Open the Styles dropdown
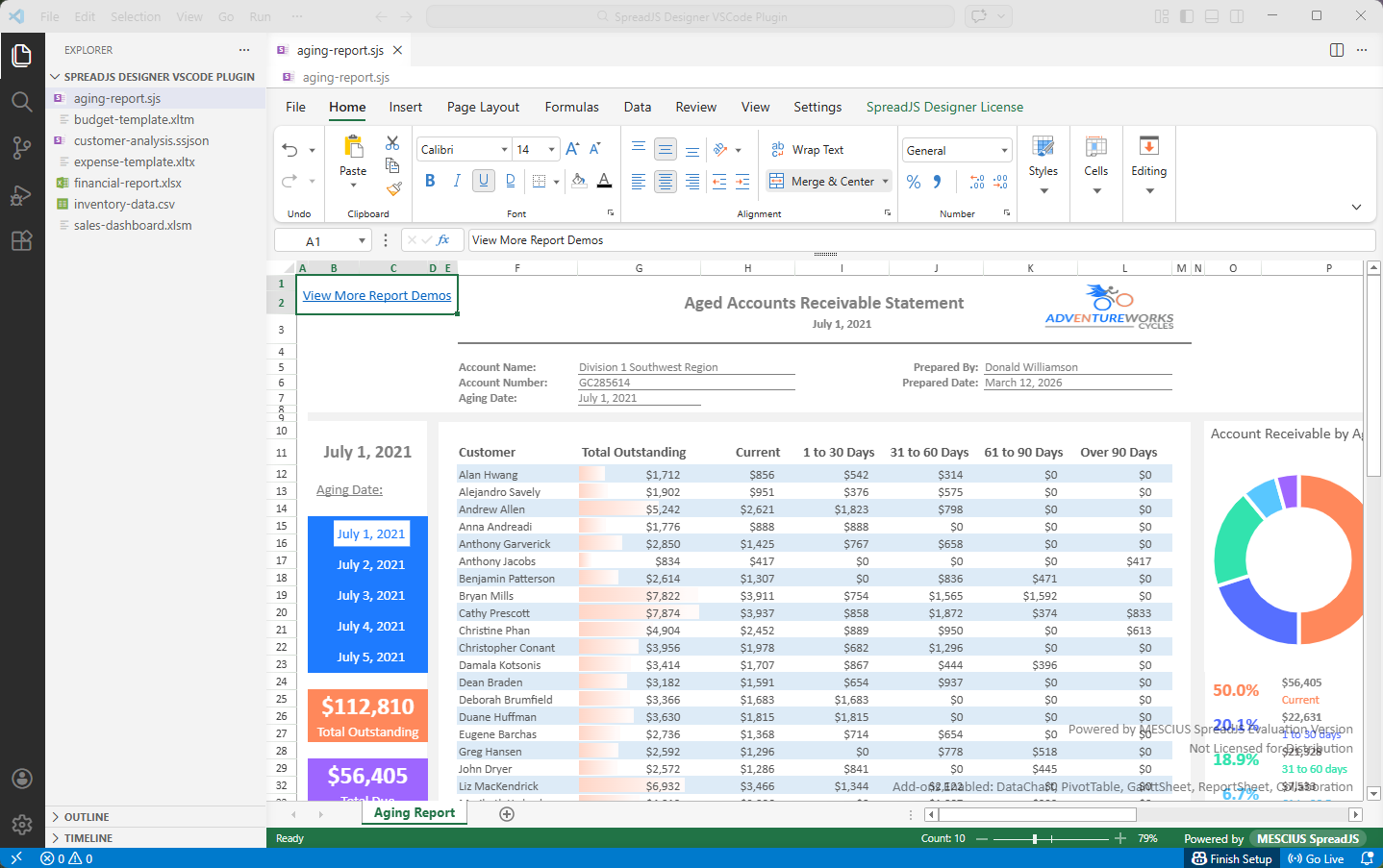Viewport: 1383px width, 868px height. tap(1044, 164)
